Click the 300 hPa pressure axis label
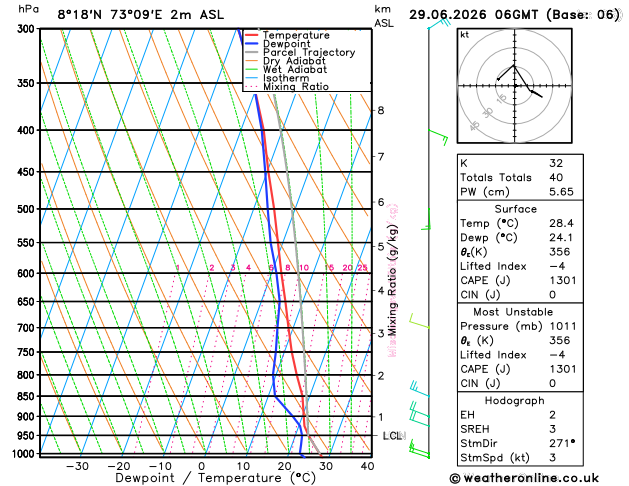 28,29
